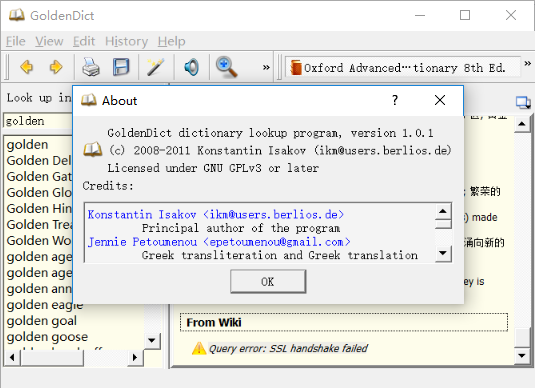
Task: Select 'golden ann' entry in word list
Action: (x=39, y=289)
